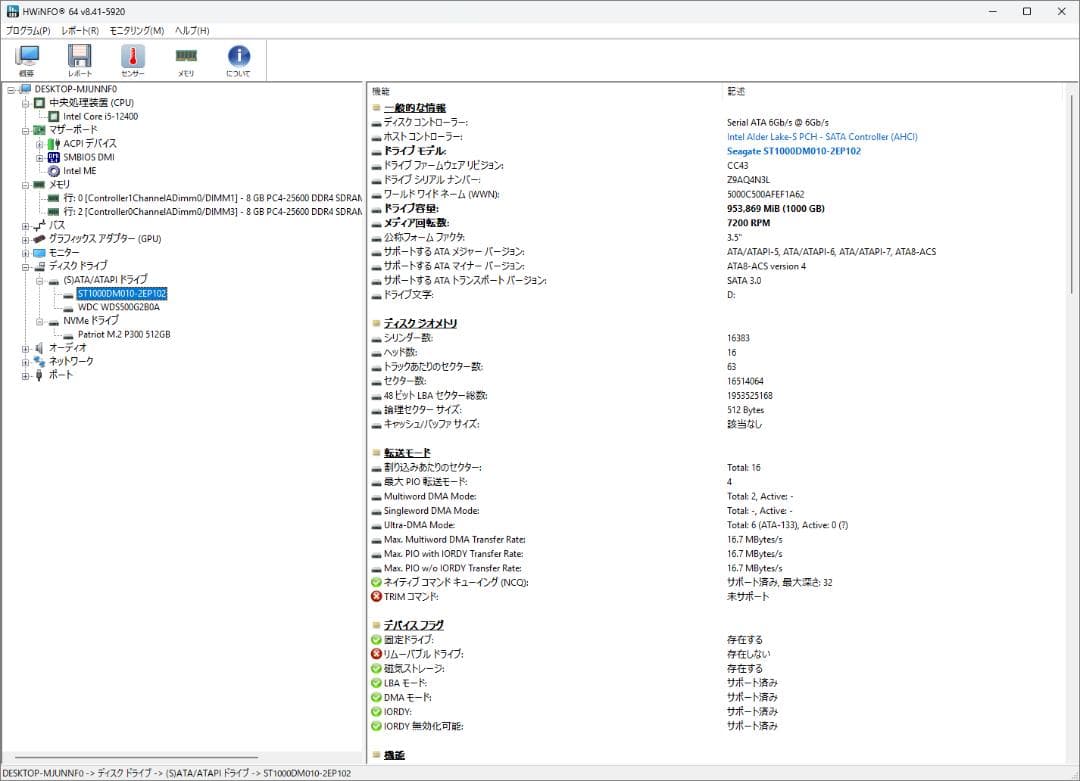
Task: Click the red X icon beside TRIM コマンド
Action: point(376,596)
